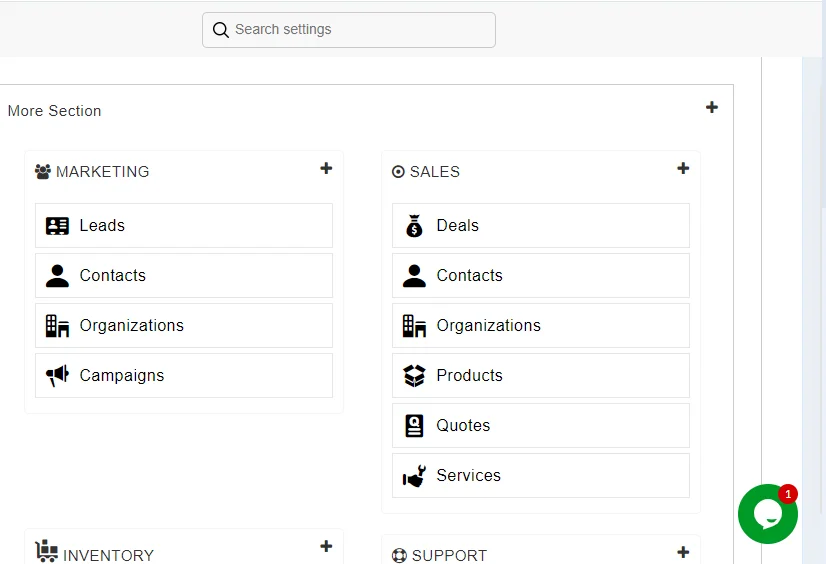Expand the Support section plus button

683,552
